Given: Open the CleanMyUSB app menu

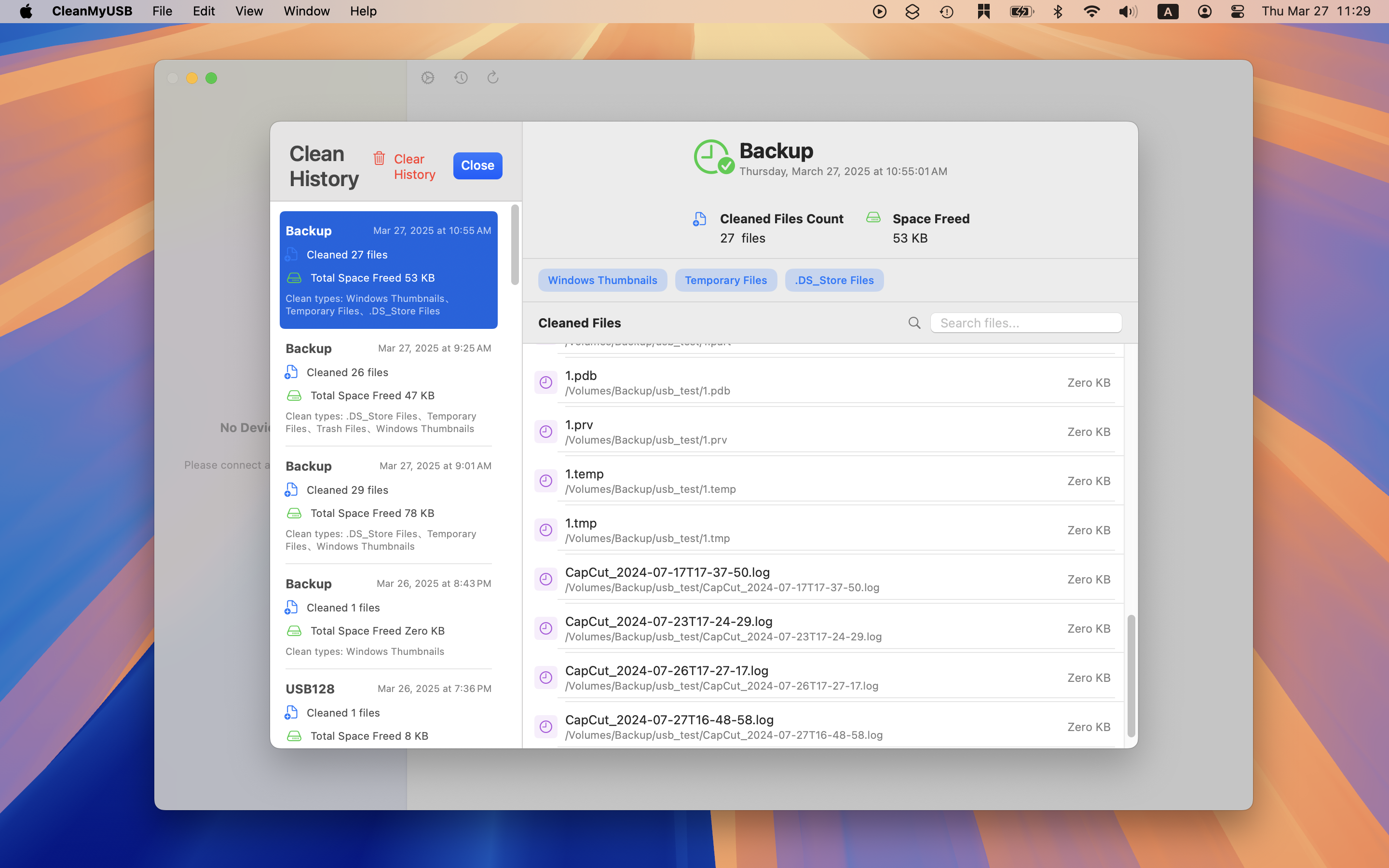Looking at the screenshot, I should (x=92, y=12).
